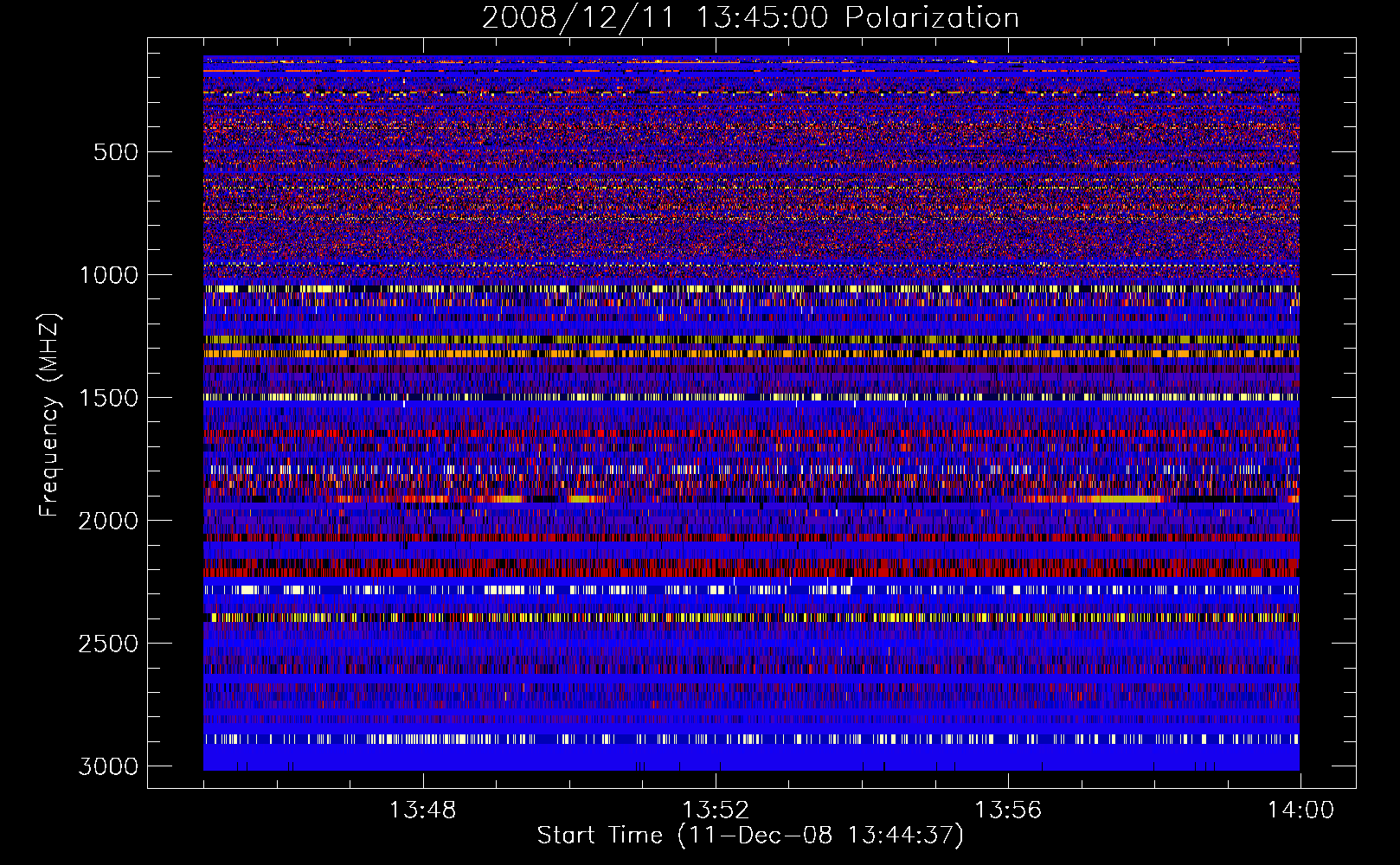The image size is (1400, 865).
Task: Click the 14:00 time axis label
Action: (1300, 811)
